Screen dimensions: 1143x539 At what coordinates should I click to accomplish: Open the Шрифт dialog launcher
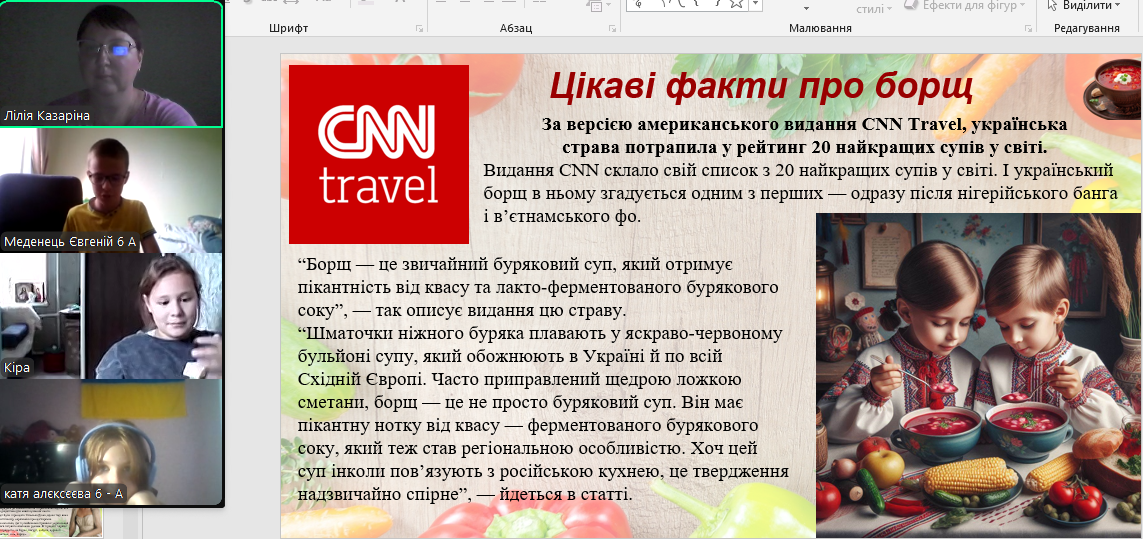tap(419, 28)
